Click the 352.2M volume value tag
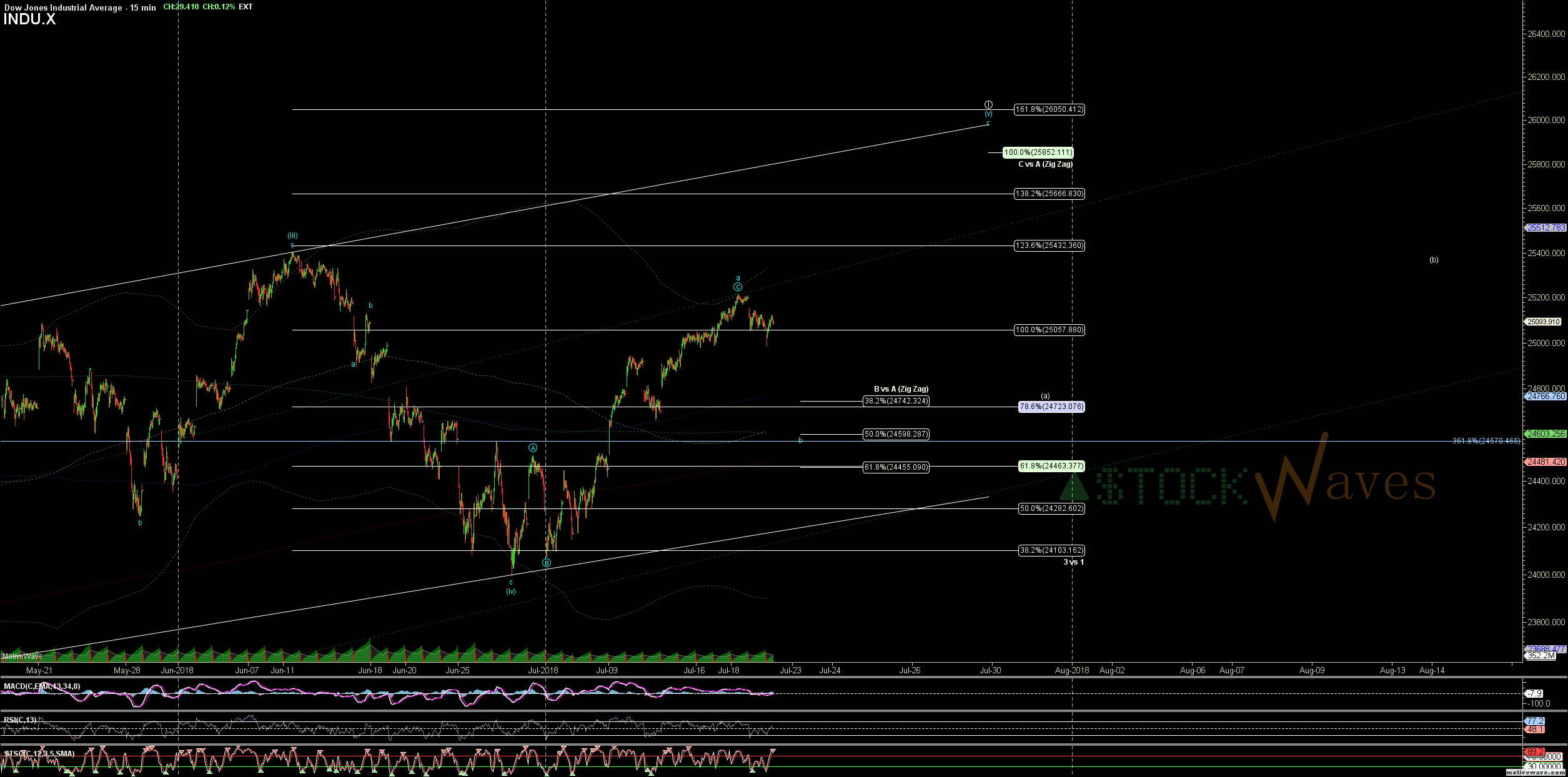The width and height of the screenshot is (1568, 777). [x=1541, y=656]
